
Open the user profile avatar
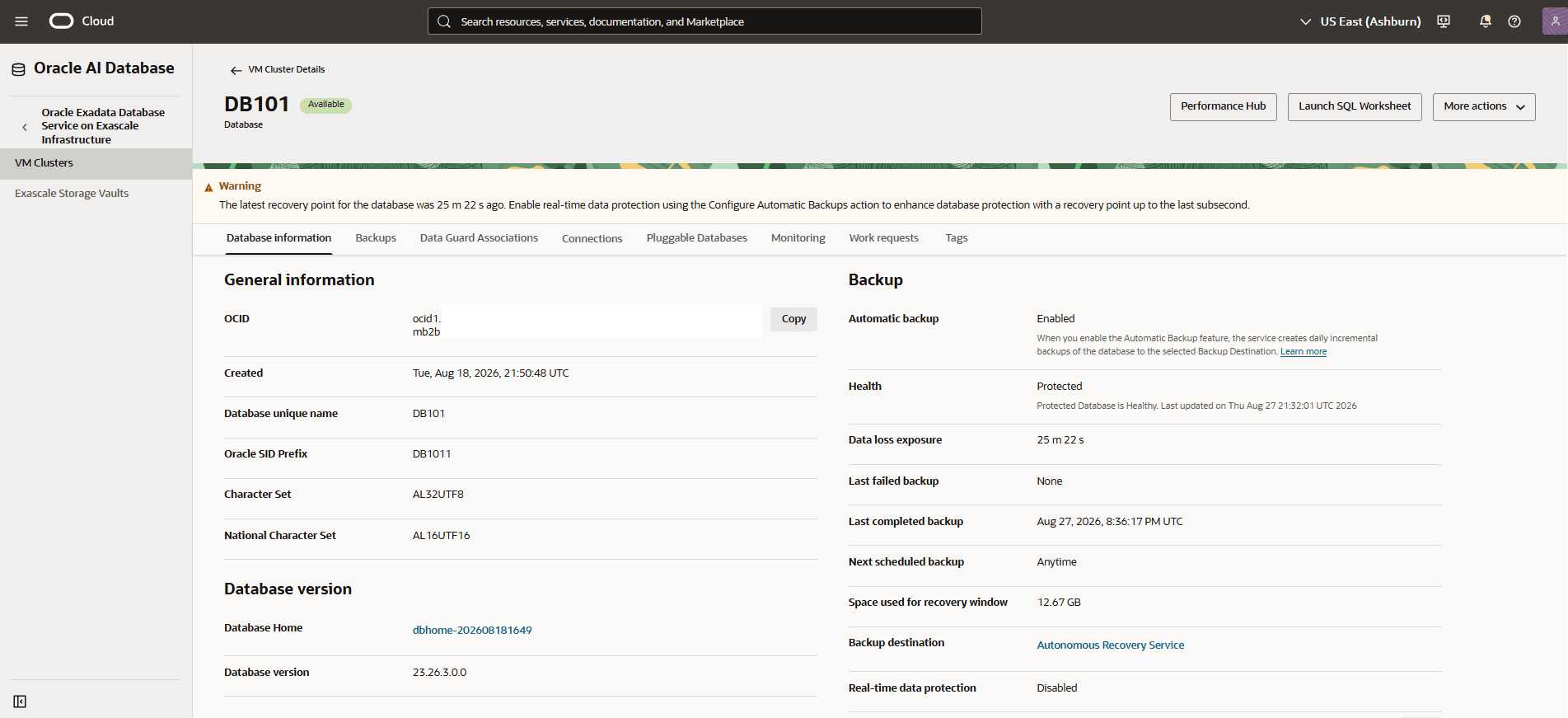1554,21
